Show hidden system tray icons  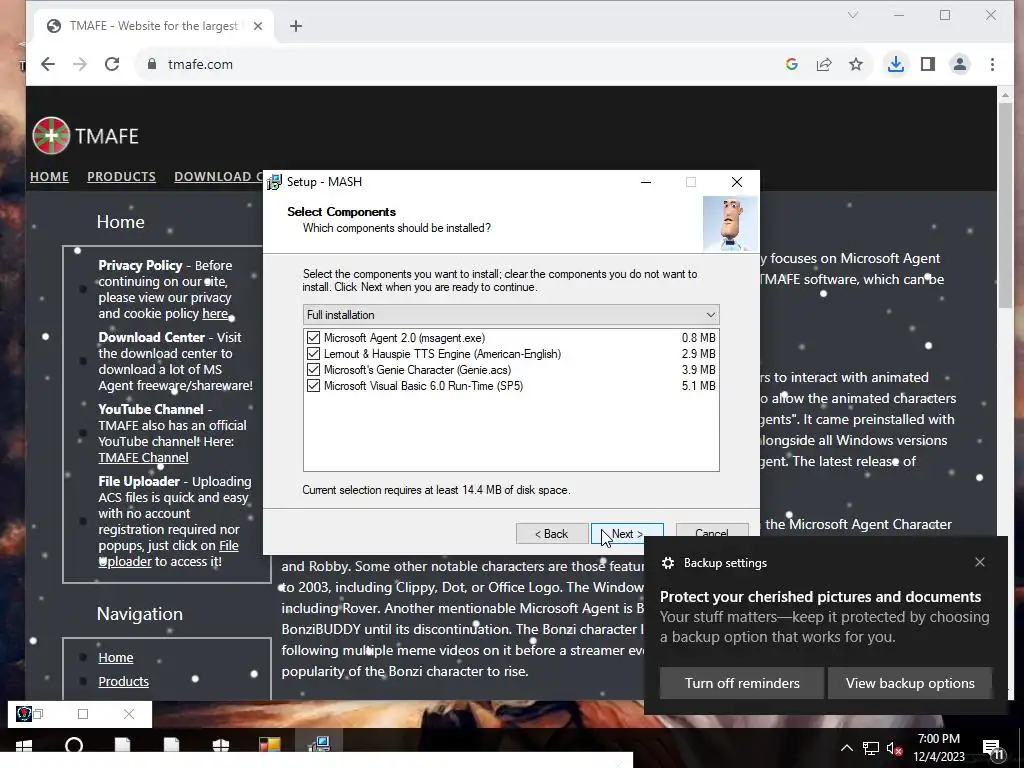click(846, 748)
